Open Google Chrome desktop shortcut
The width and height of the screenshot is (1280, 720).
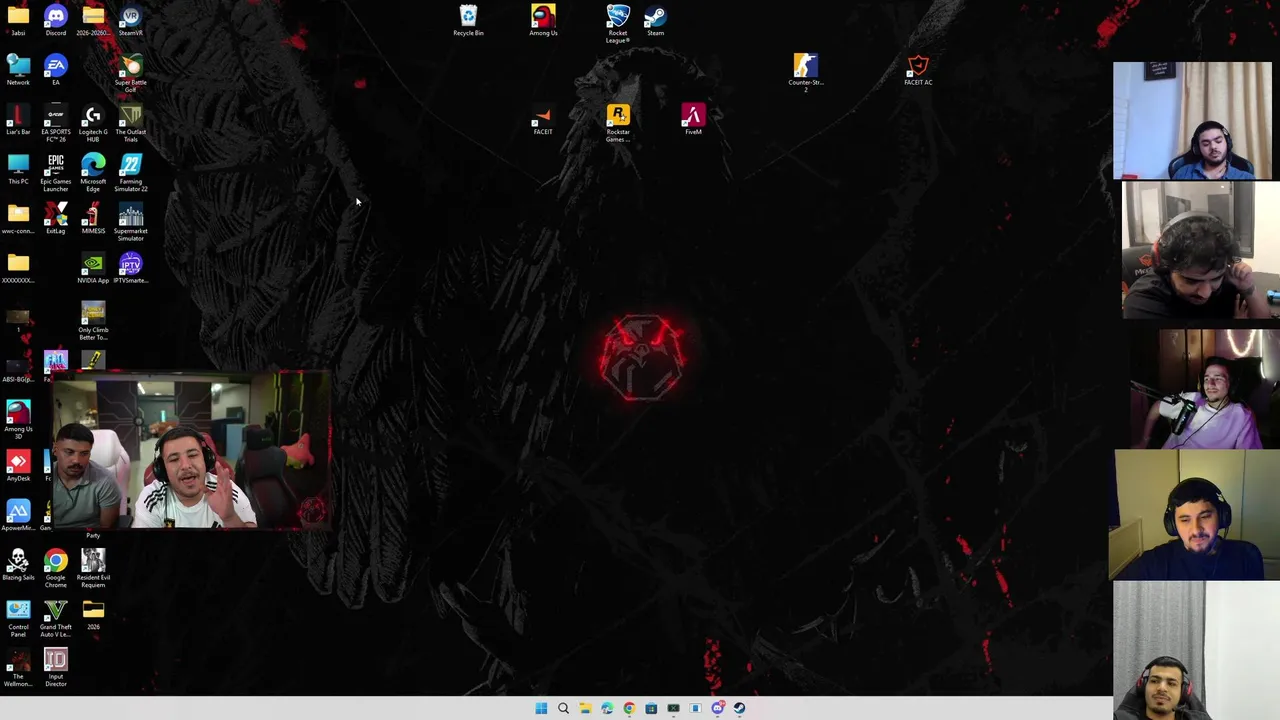pyautogui.click(x=56, y=568)
